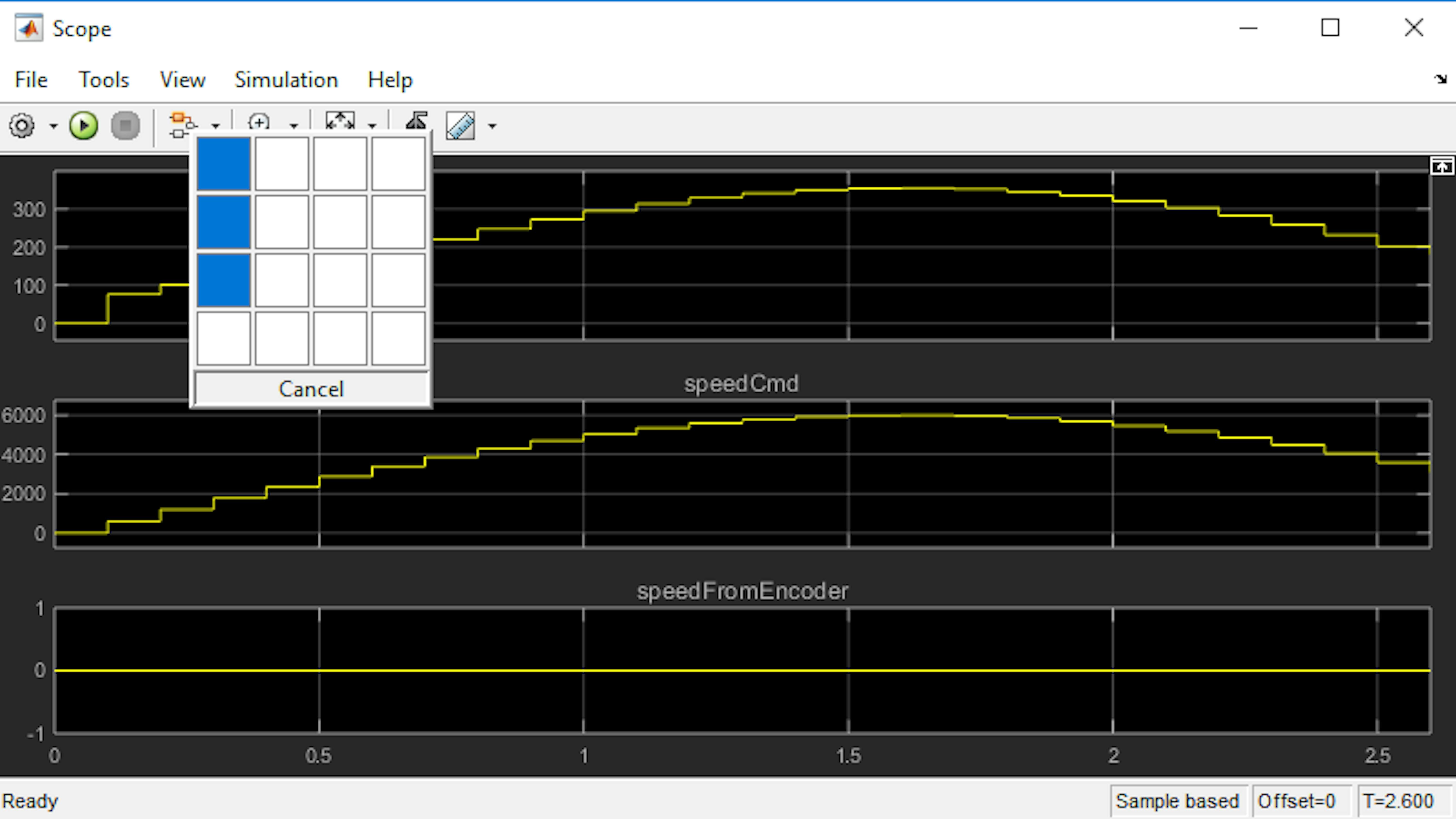The image size is (1456, 819).
Task: Pick second row, third column layout cell
Action: (340, 222)
